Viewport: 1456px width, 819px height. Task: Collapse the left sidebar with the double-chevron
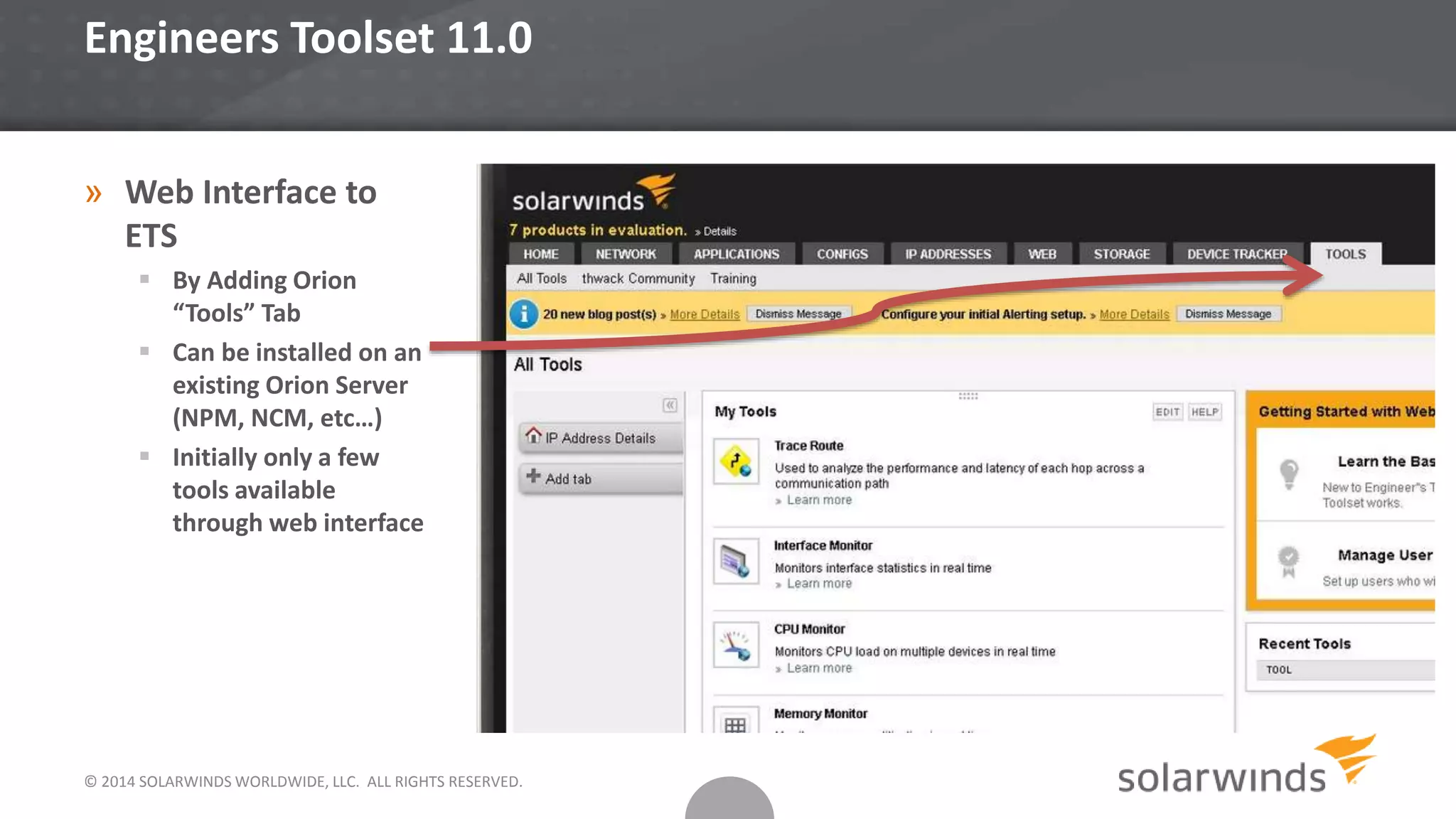[x=670, y=405]
